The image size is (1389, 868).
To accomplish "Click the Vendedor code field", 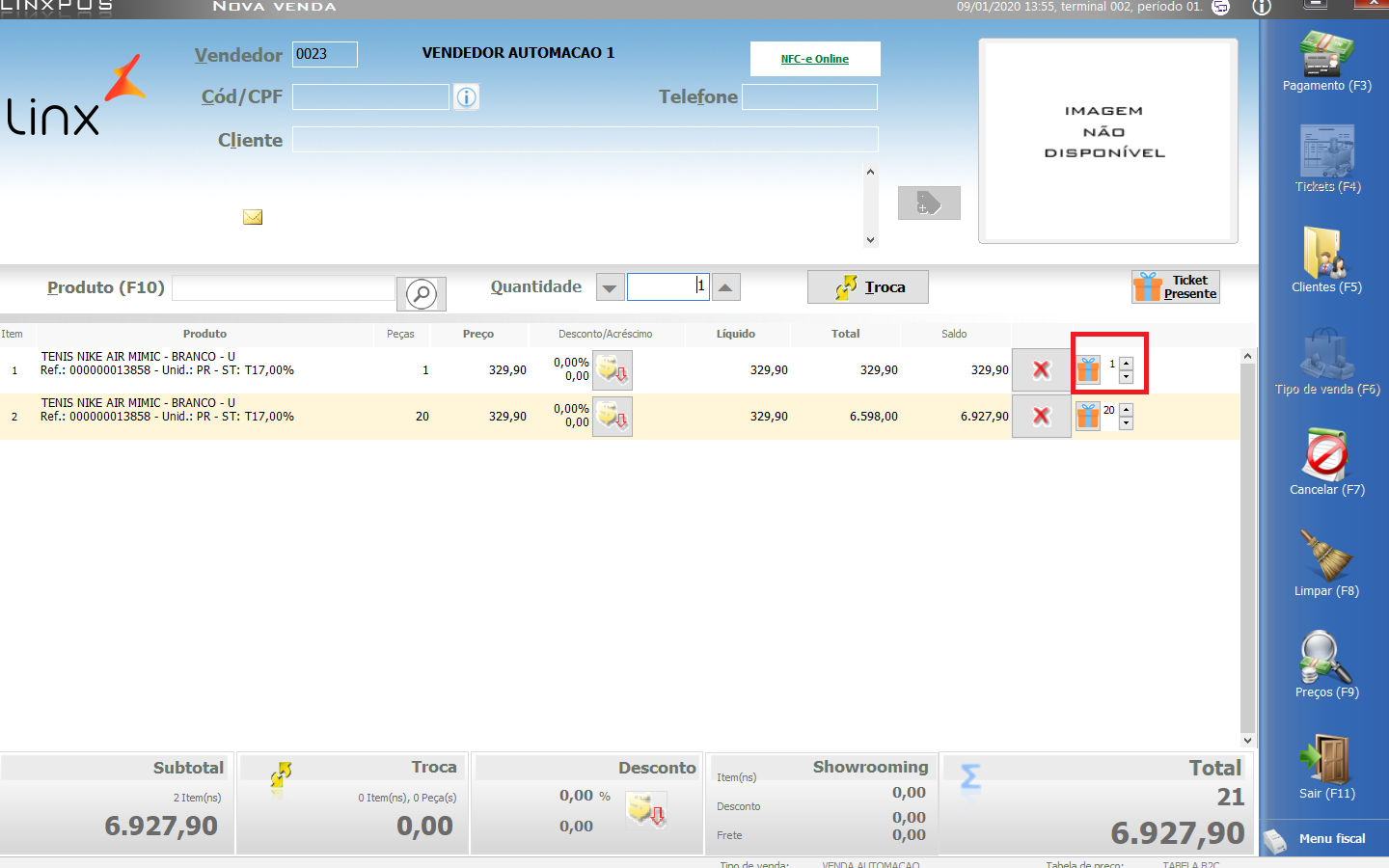I will [325, 54].
